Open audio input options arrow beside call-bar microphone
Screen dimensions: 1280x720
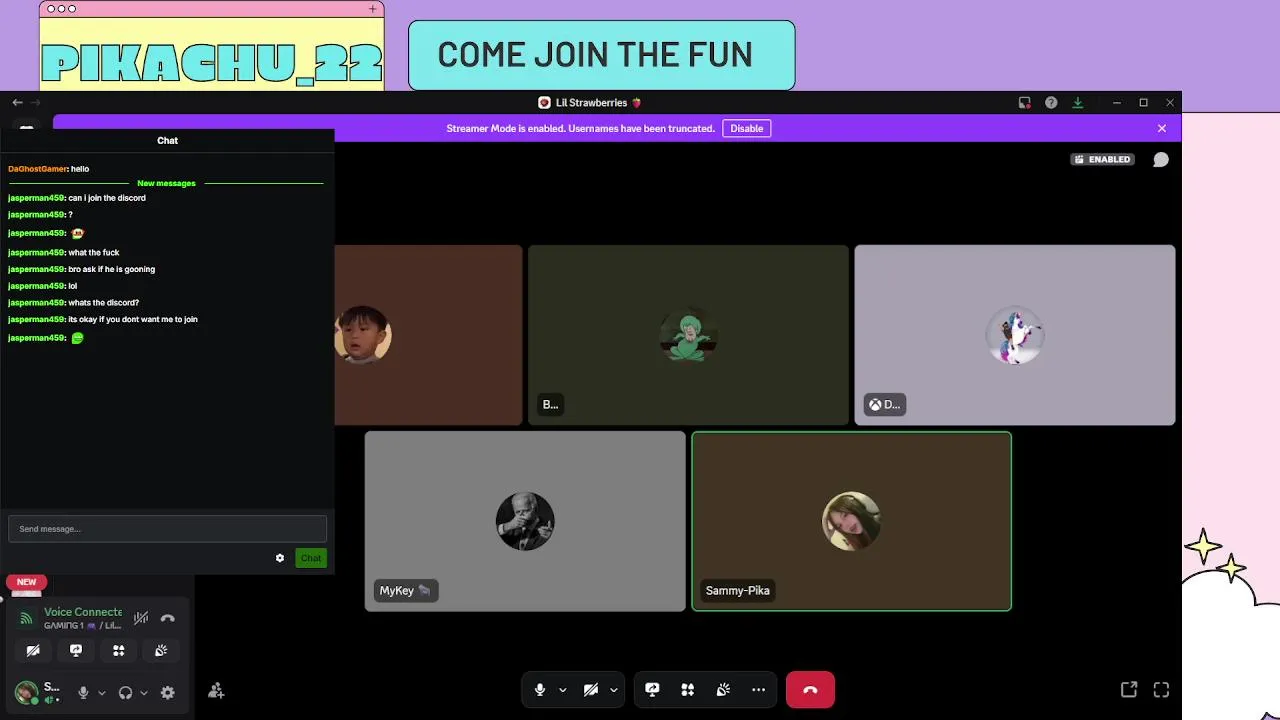[x=562, y=690]
